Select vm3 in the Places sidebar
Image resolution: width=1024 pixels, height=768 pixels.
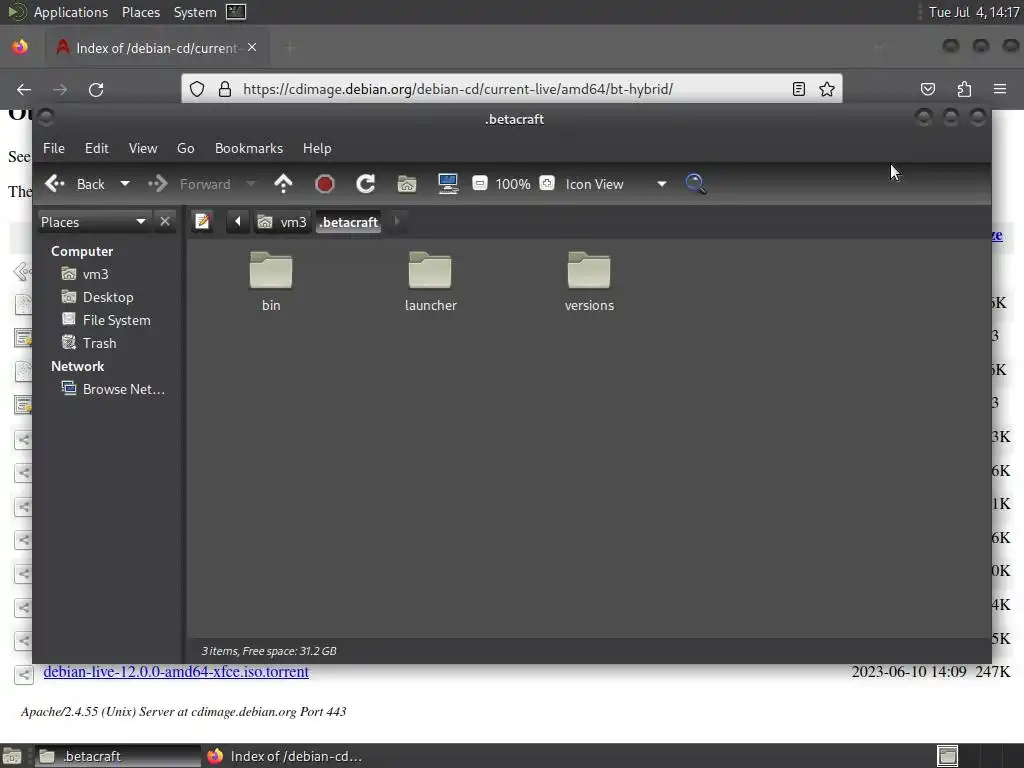[x=85, y=274]
